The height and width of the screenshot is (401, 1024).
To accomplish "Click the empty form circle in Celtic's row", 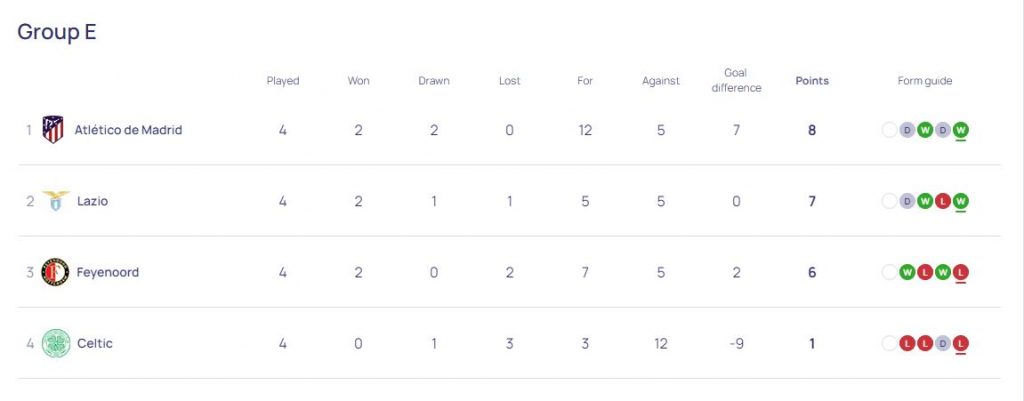I will coord(889,343).
